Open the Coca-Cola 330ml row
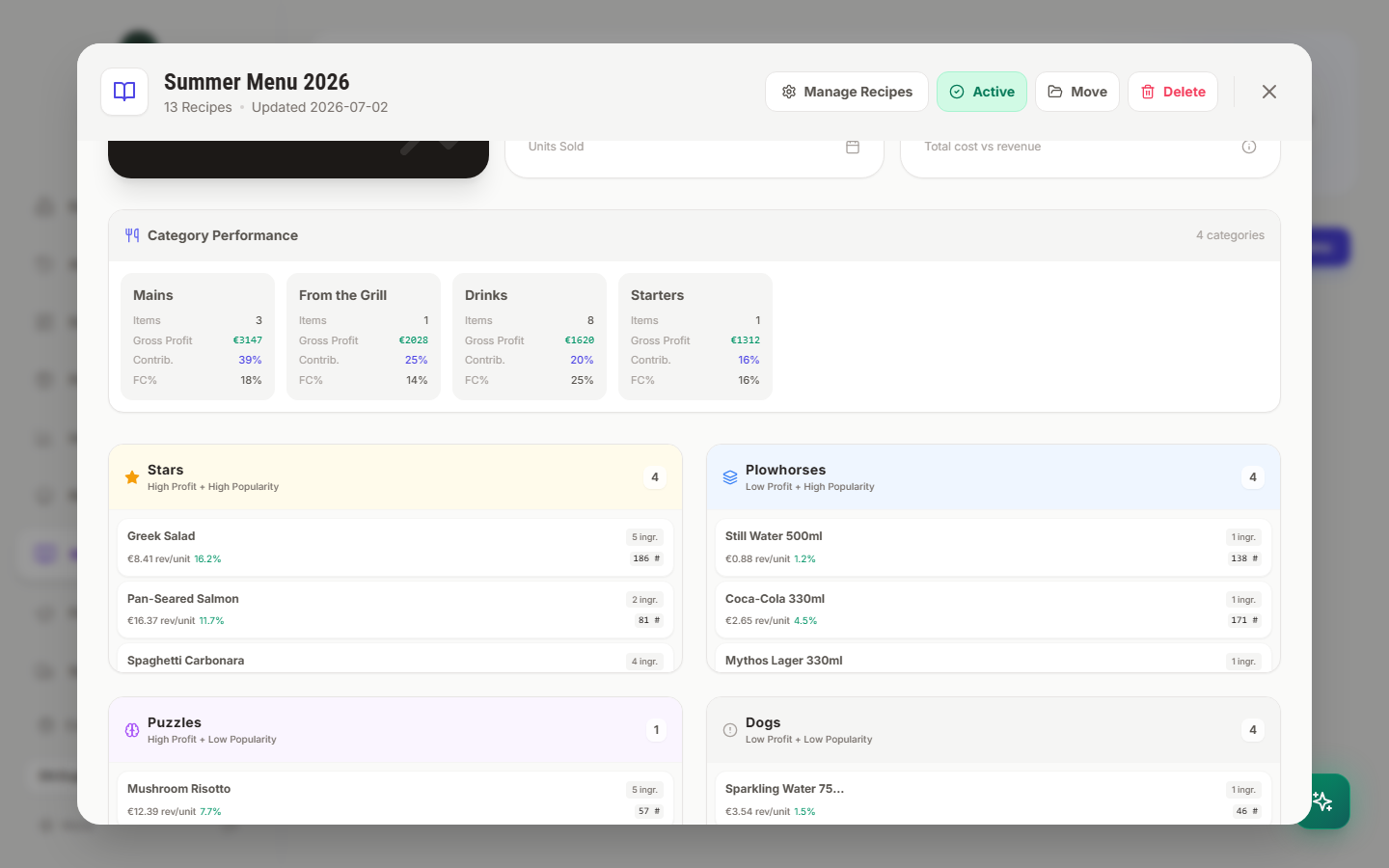This screenshot has height=868, width=1389. [x=994, y=610]
